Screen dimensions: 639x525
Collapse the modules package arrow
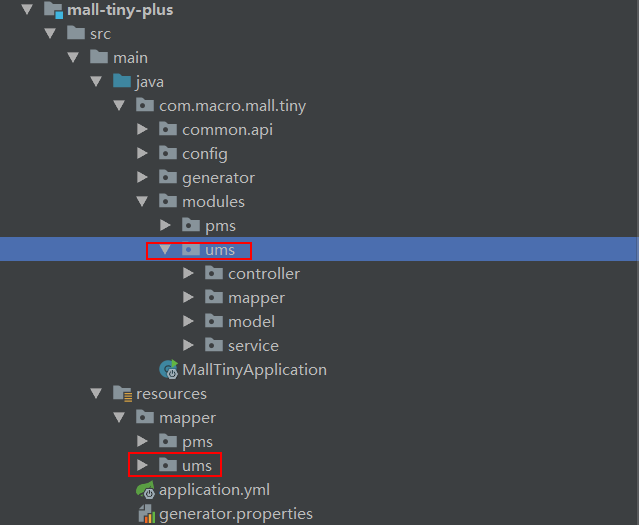(x=142, y=201)
